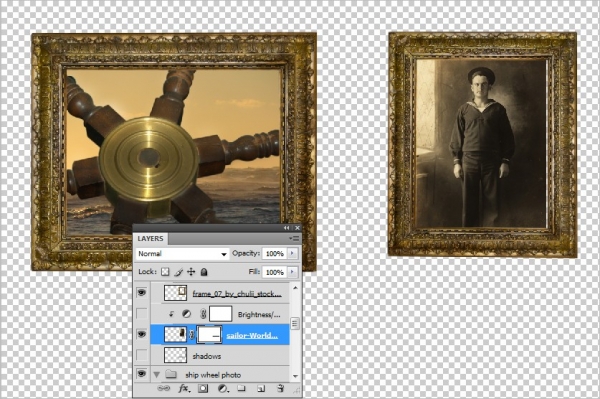This screenshot has height=399, width=600.
Task: Click the link layers chain icon at panel bottom
Action: click(163, 388)
